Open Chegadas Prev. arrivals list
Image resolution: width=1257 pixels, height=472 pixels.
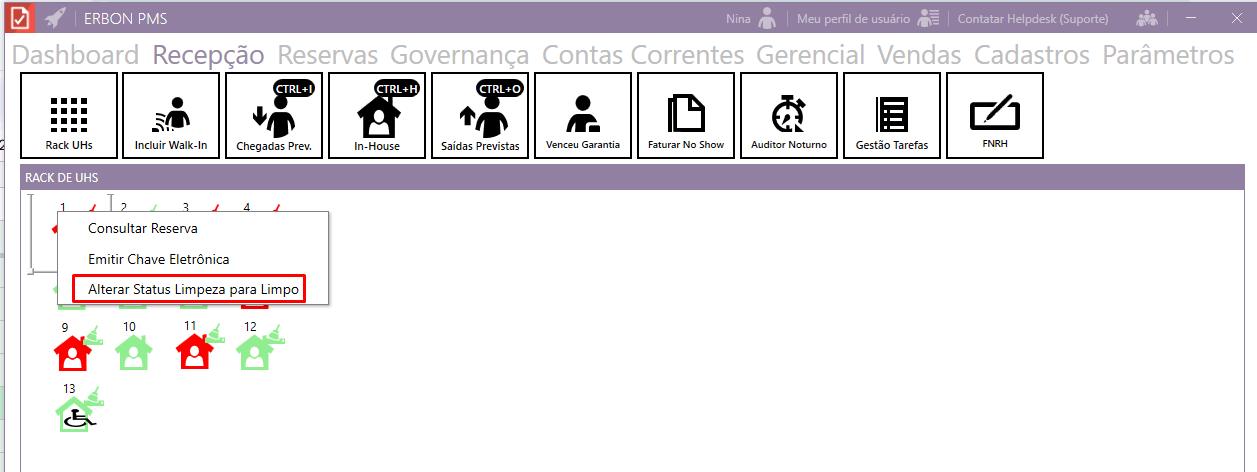(274, 116)
